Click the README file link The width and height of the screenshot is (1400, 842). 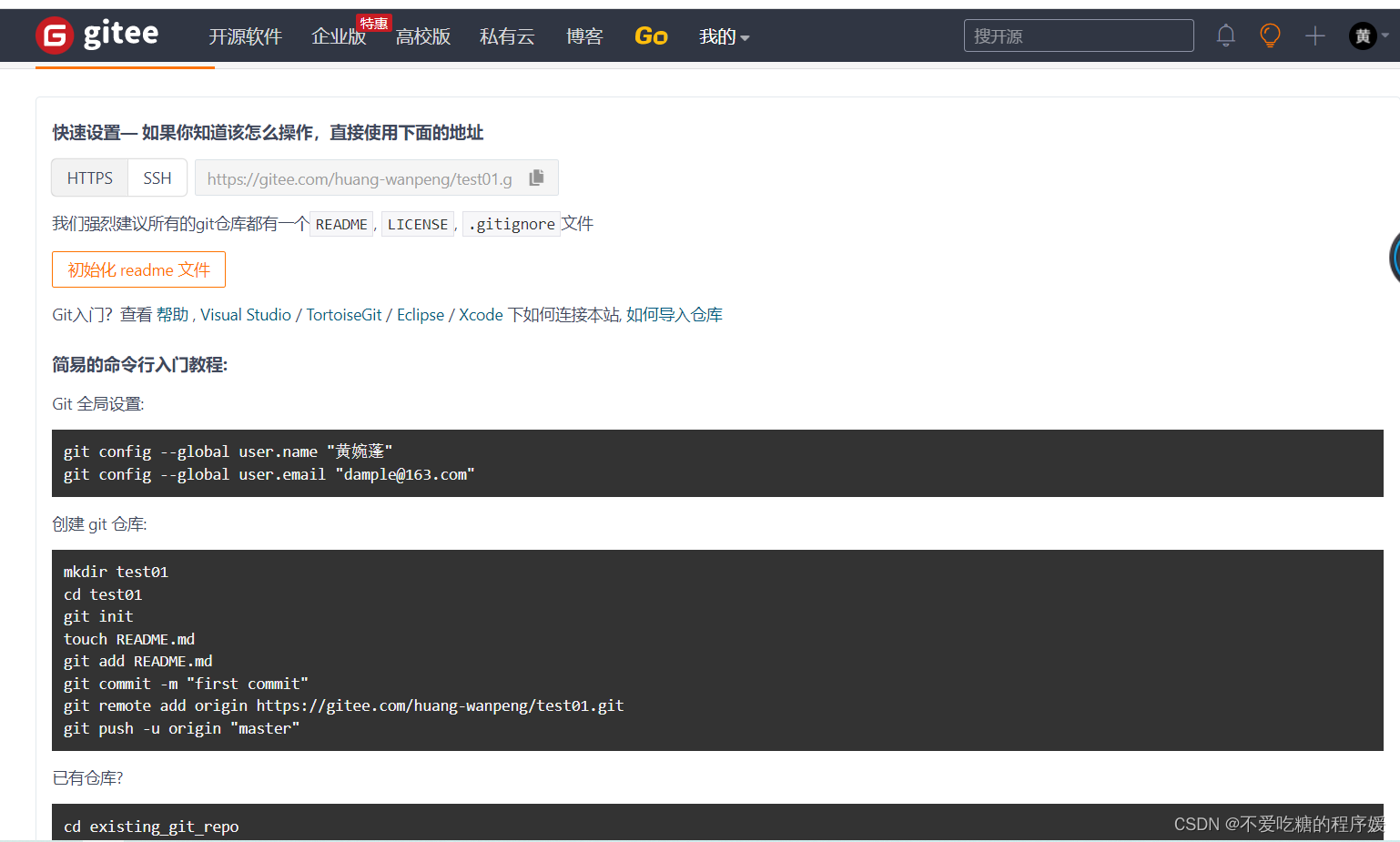341,224
